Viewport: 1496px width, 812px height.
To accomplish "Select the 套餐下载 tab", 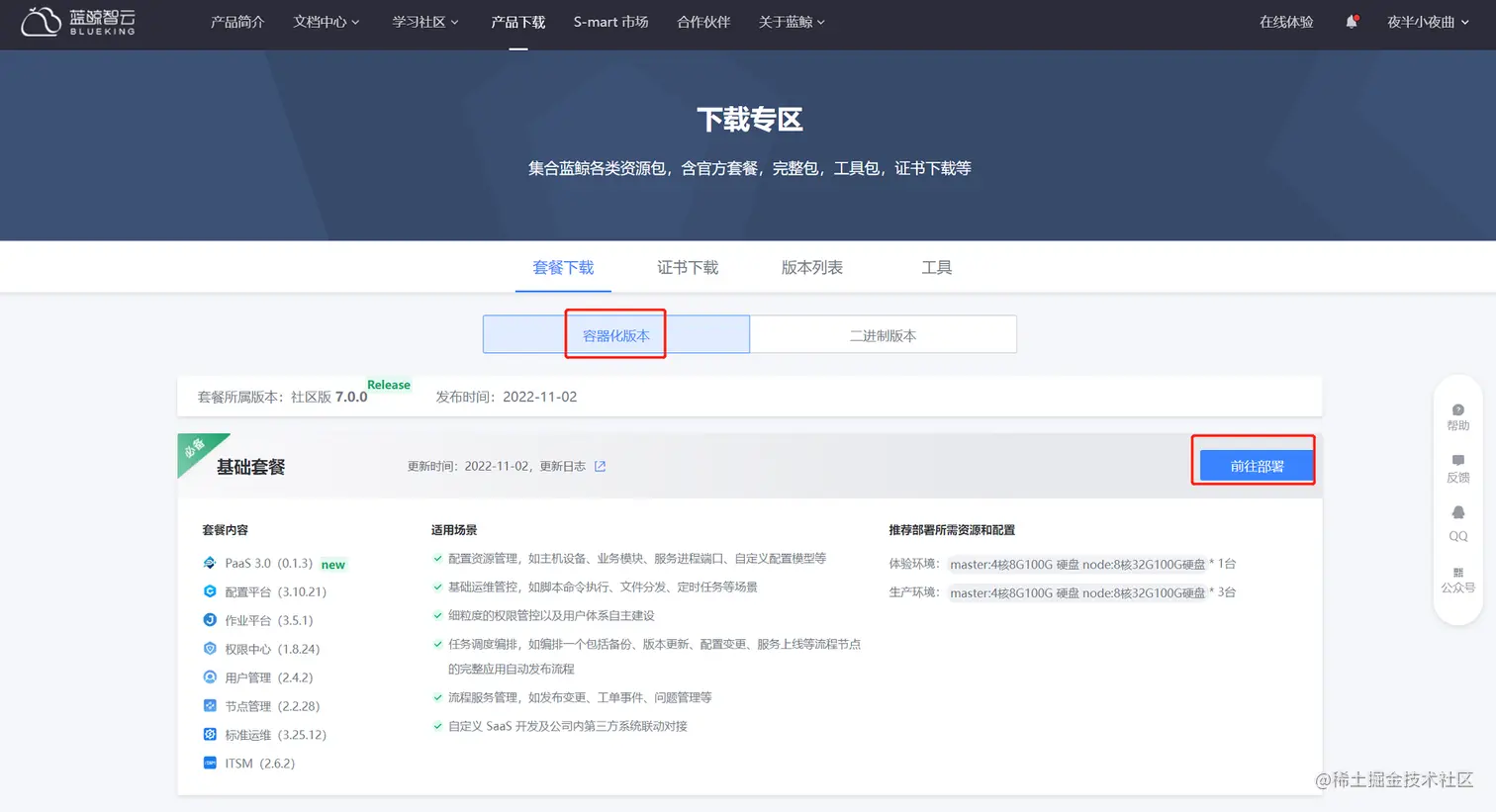I will pyautogui.click(x=563, y=268).
